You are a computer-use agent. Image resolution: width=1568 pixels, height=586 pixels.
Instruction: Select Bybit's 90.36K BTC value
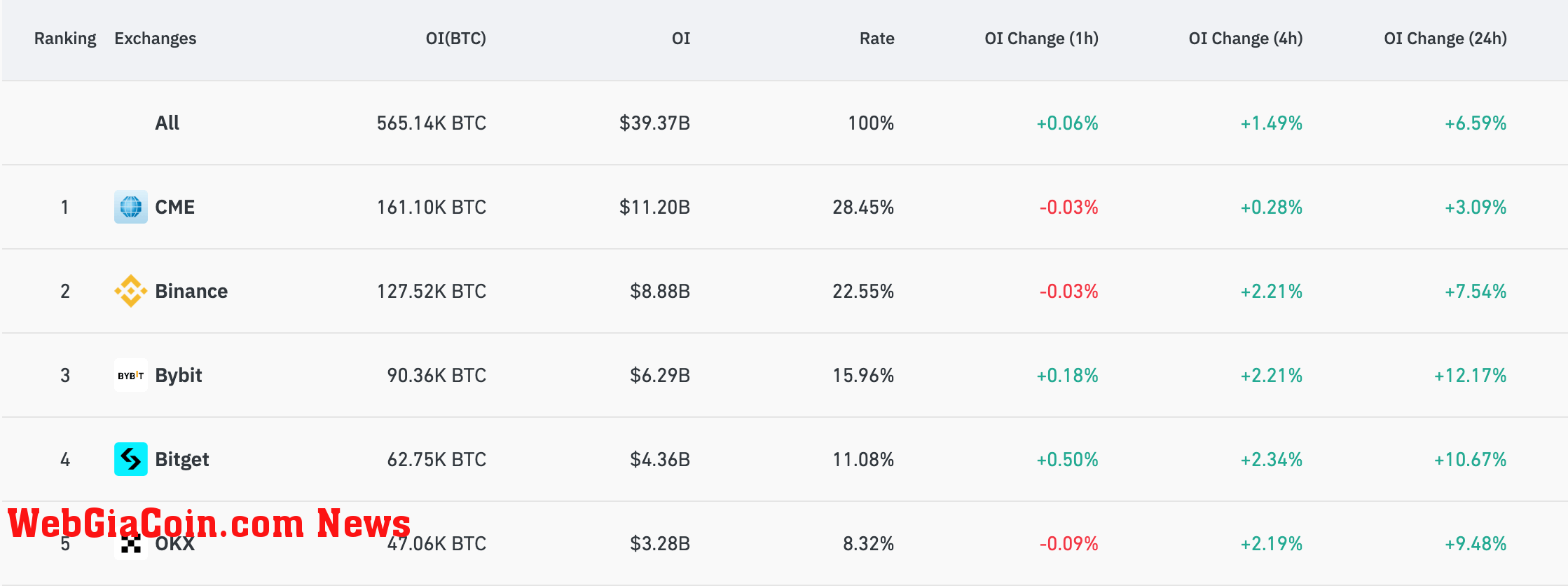436,375
